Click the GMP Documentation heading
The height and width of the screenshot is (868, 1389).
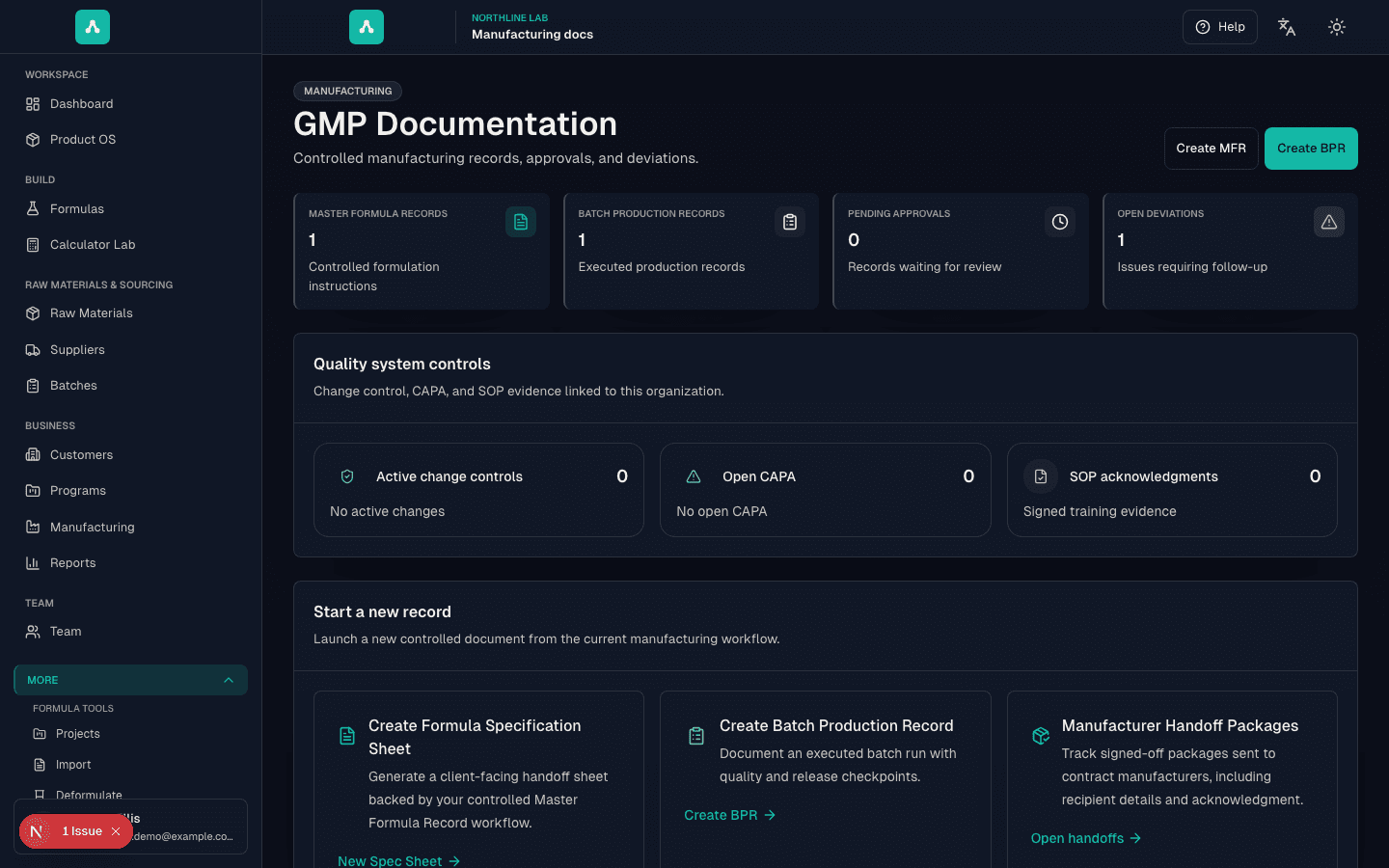click(455, 123)
